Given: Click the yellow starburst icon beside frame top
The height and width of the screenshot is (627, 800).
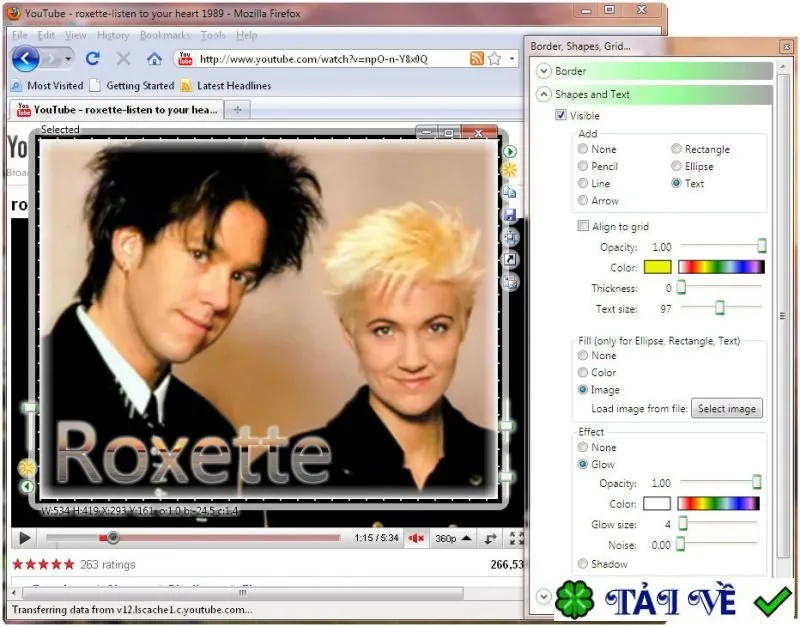Looking at the screenshot, I should [x=509, y=170].
